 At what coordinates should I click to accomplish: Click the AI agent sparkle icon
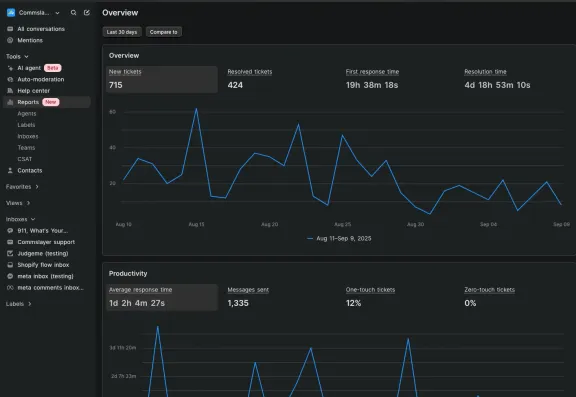pyautogui.click(x=10, y=68)
